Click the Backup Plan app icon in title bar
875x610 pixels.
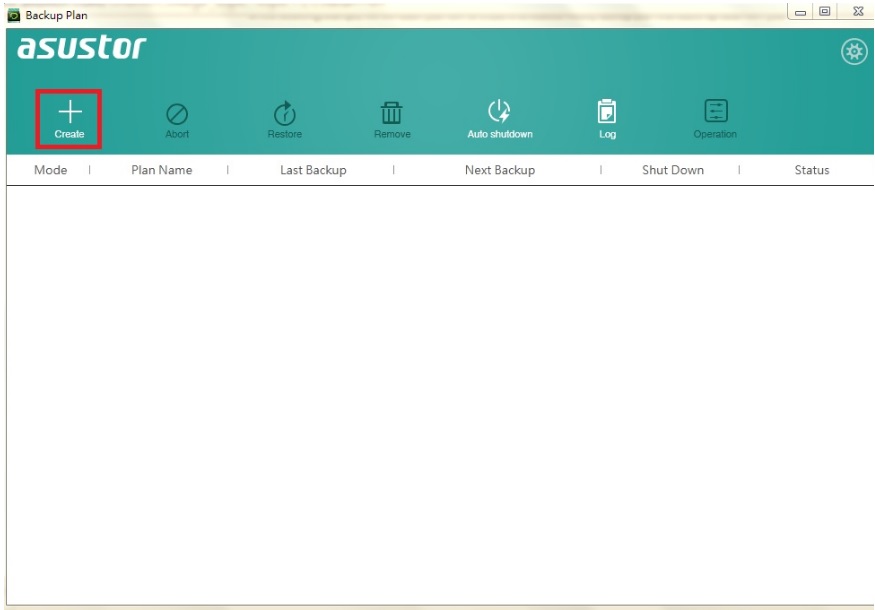point(13,15)
